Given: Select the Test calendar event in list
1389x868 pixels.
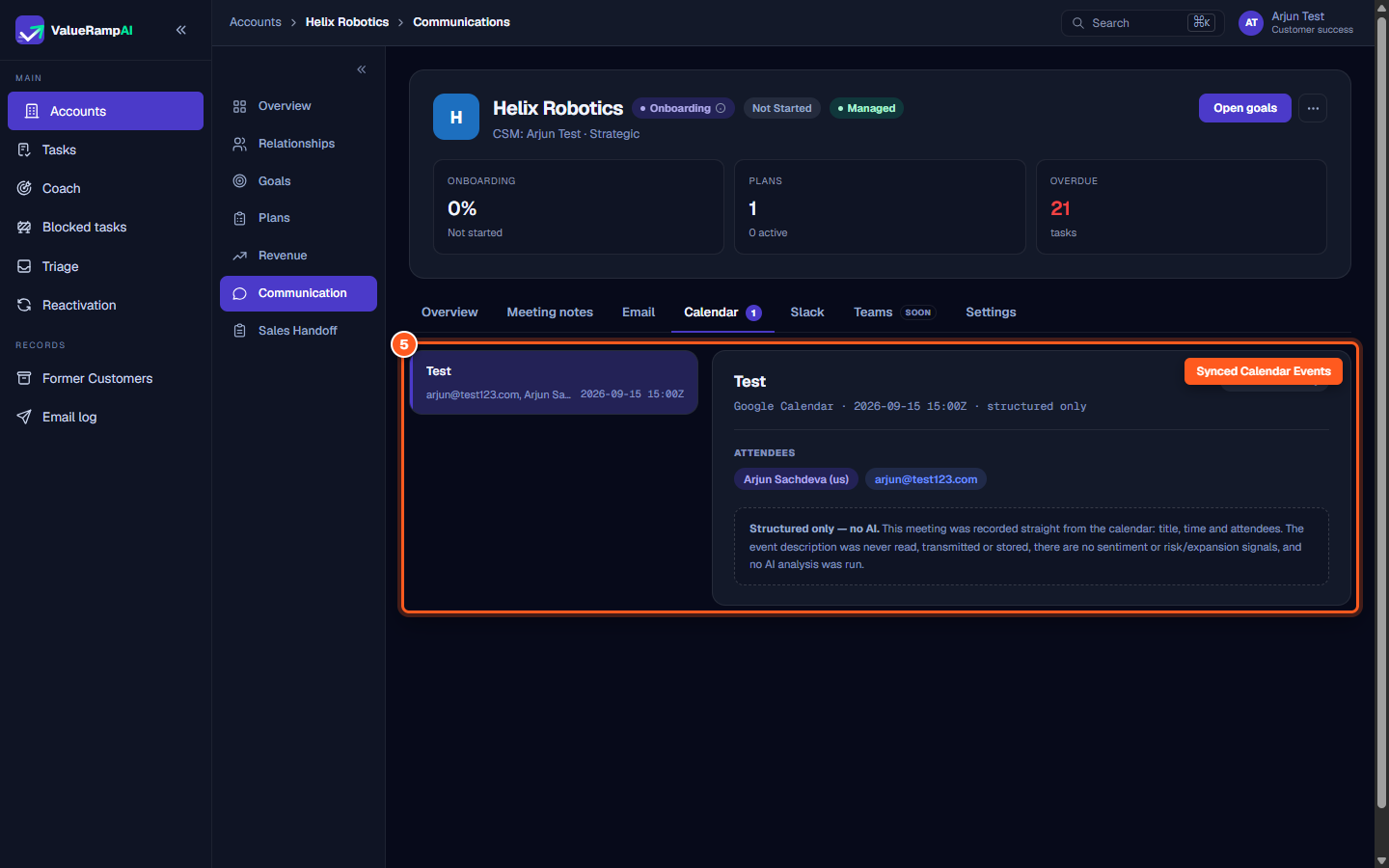Looking at the screenshot, I should click(x=554, y=382).
